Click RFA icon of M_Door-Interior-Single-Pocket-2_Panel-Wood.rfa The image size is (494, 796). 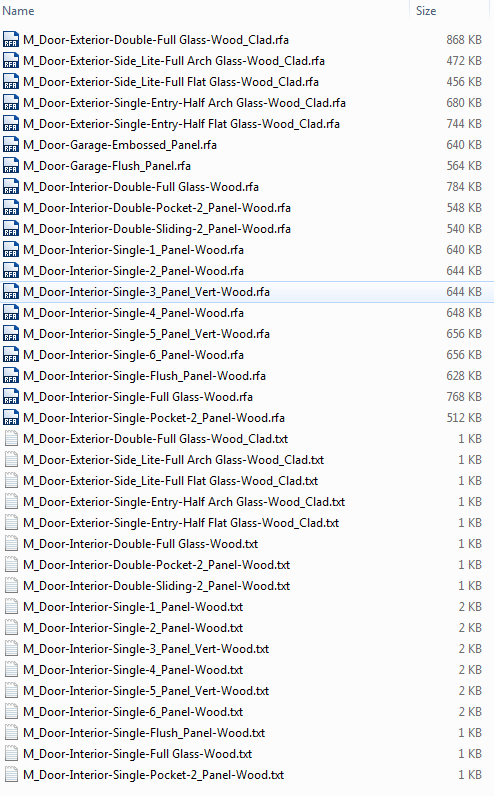pos(11,418)
